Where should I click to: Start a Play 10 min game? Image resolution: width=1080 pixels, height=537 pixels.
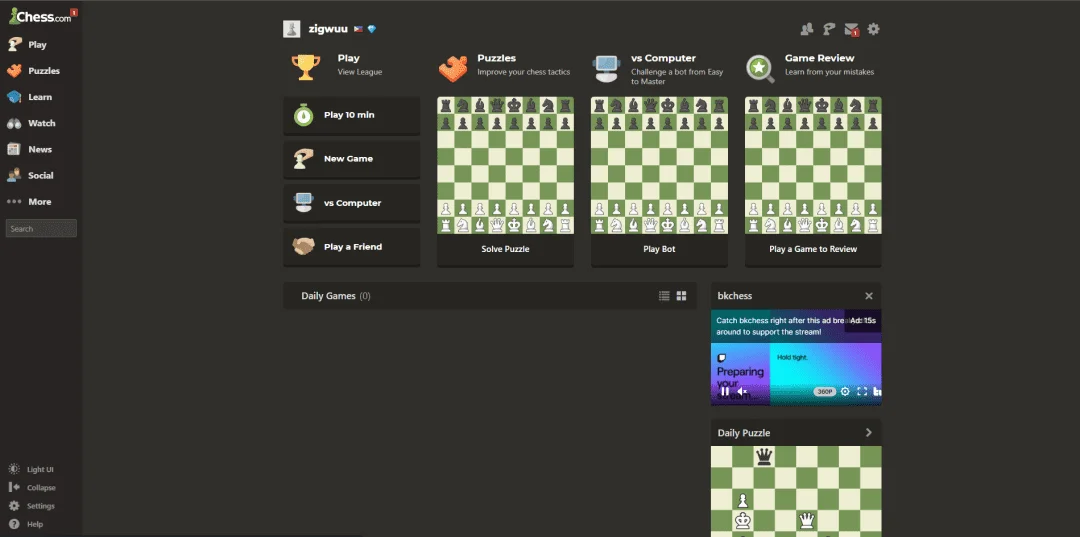351,115
